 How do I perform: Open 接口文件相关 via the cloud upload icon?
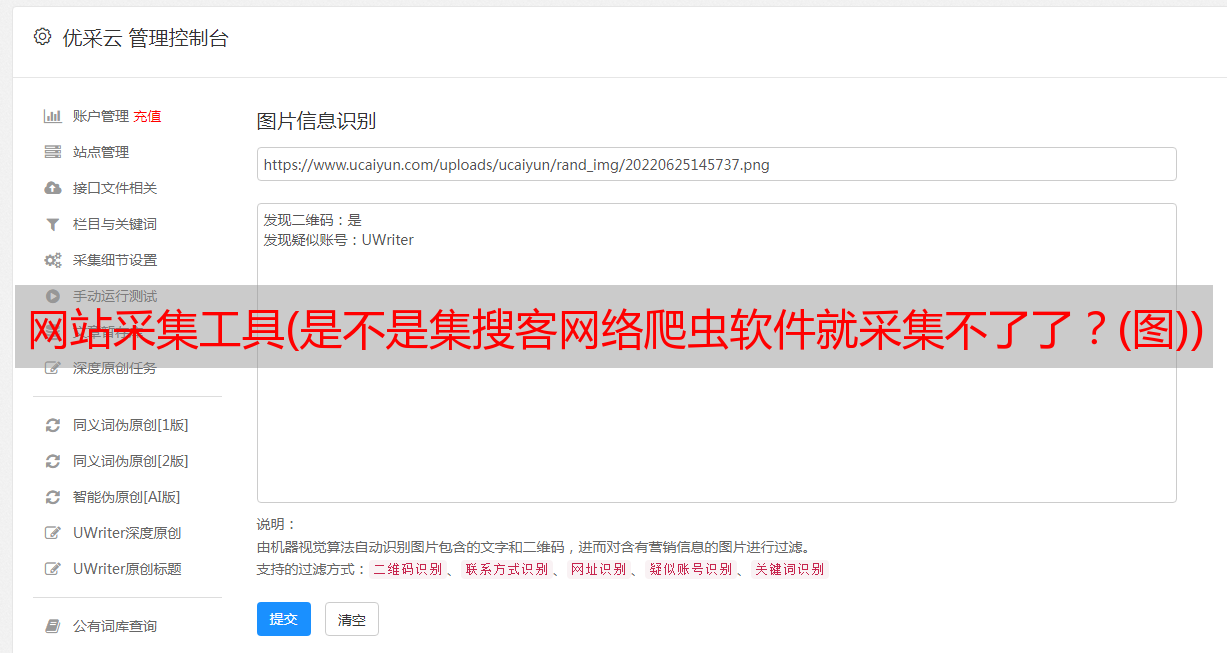[x=53, y=188]
